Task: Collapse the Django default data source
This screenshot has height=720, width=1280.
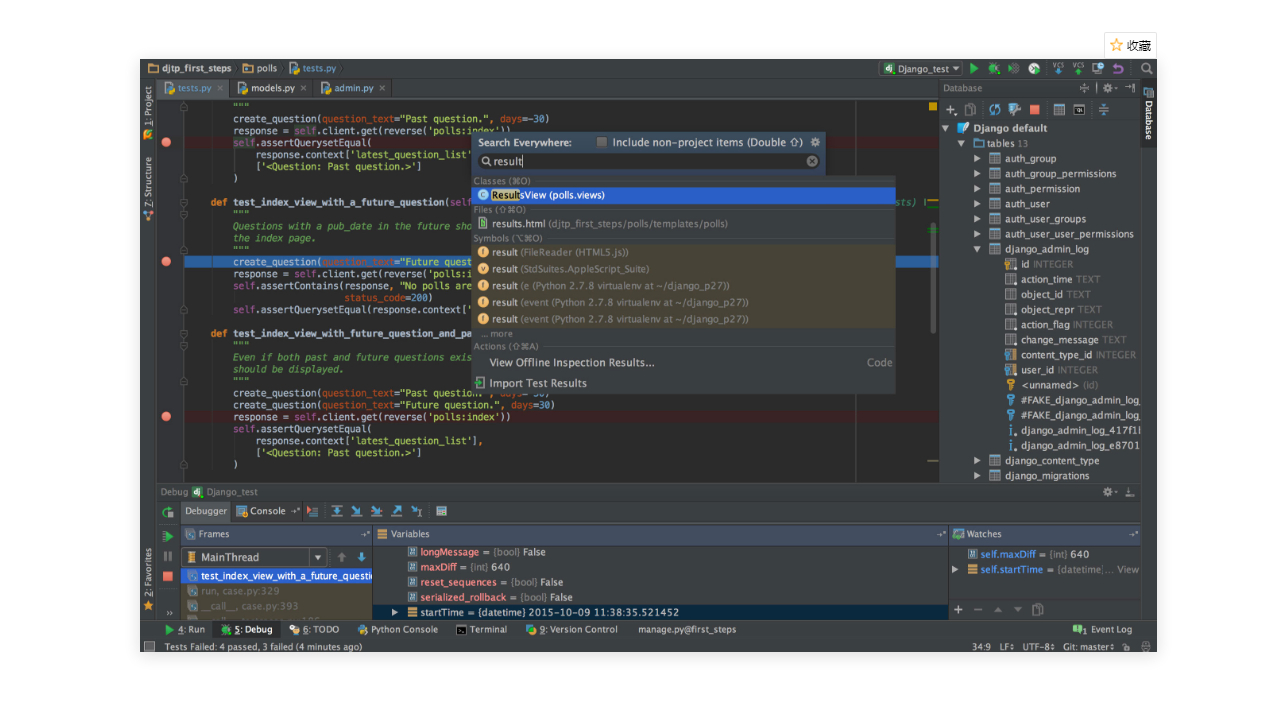Action: click(x=946, y=128)
